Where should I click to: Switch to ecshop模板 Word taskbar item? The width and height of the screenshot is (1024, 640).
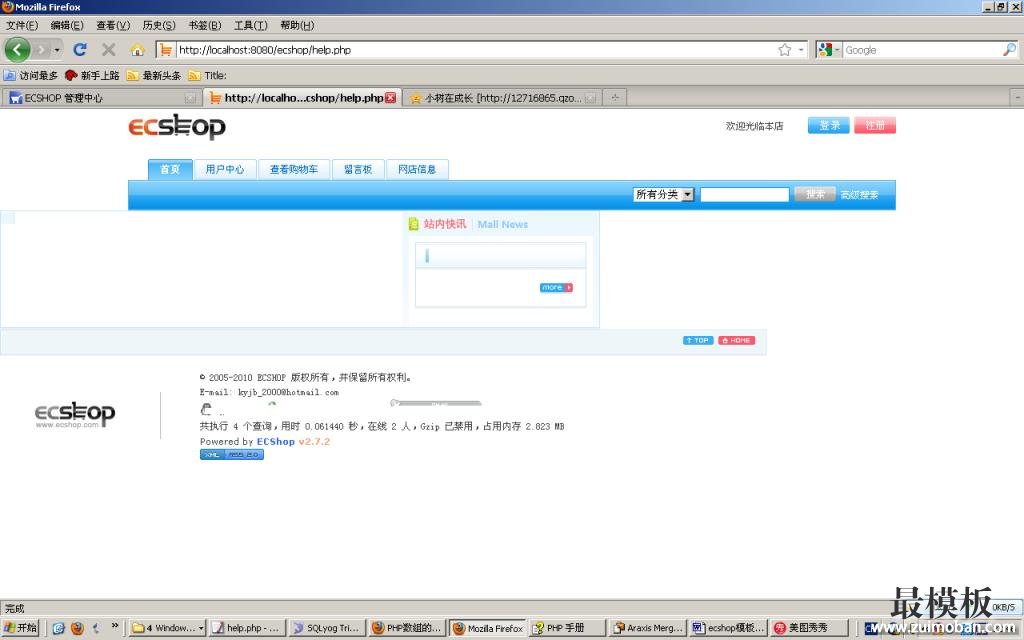click(727, 628)
